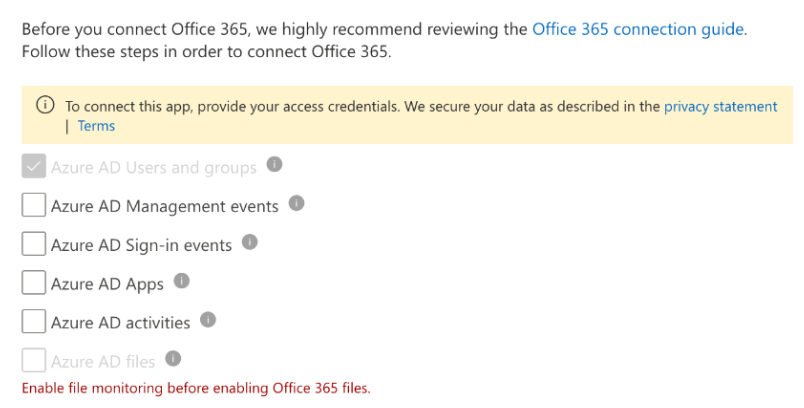Check the Azure AD Apps checkbox
Screen dimensions: 804x408
[34, 283]
